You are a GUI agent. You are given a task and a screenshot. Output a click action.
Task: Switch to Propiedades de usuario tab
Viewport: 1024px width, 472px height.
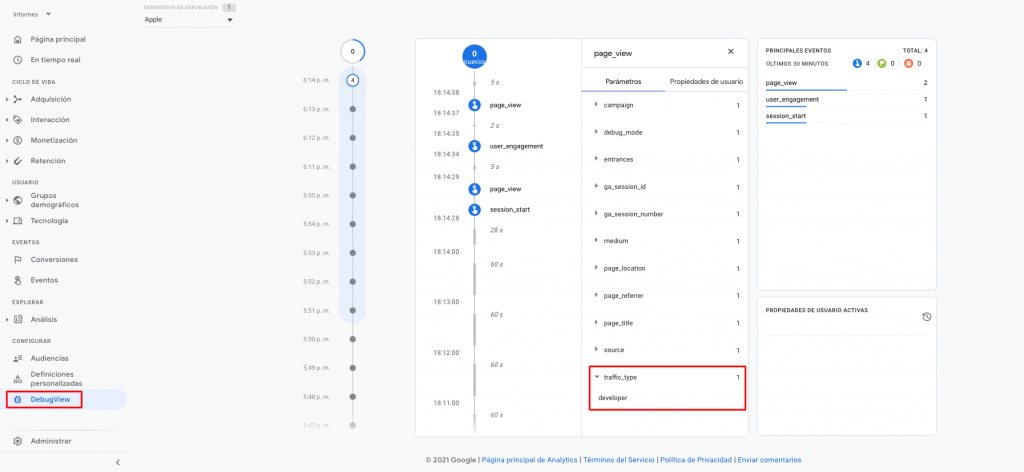(706, 81)
